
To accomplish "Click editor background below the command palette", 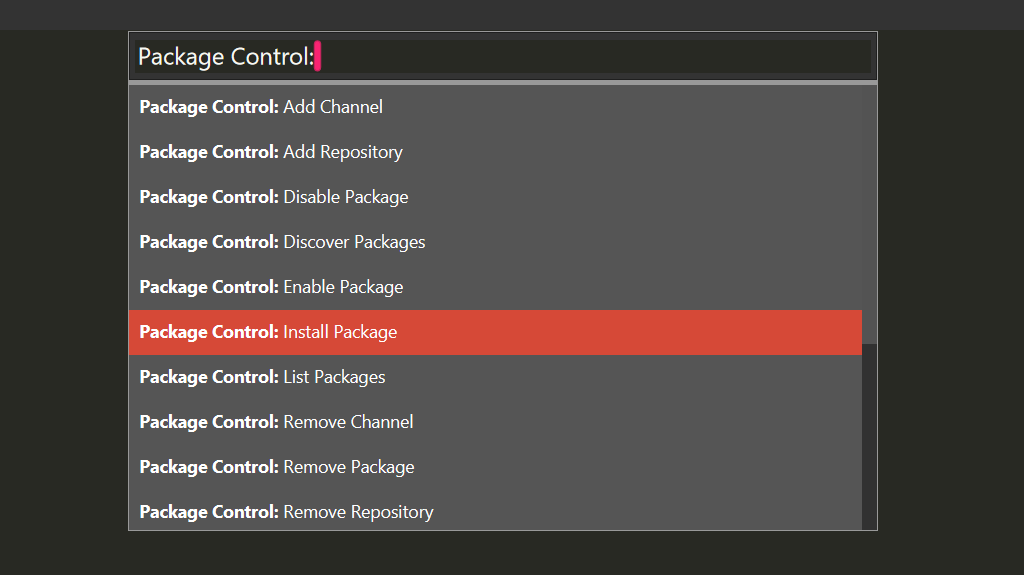I will click(x=503, y=553).
